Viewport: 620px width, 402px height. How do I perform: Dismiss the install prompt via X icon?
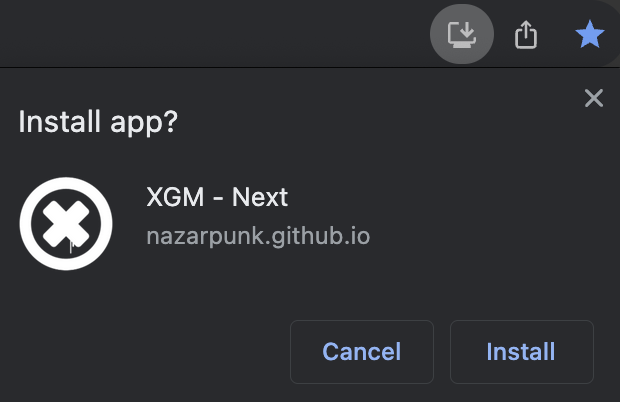point(594,97)
